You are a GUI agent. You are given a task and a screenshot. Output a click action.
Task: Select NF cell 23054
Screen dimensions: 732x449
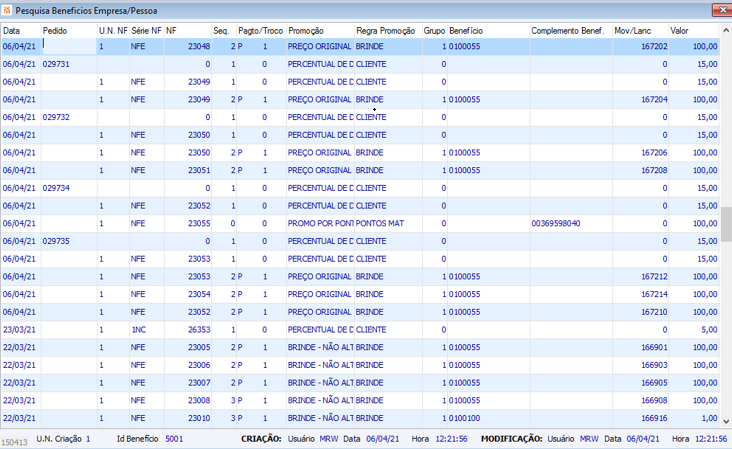[188, 295]
